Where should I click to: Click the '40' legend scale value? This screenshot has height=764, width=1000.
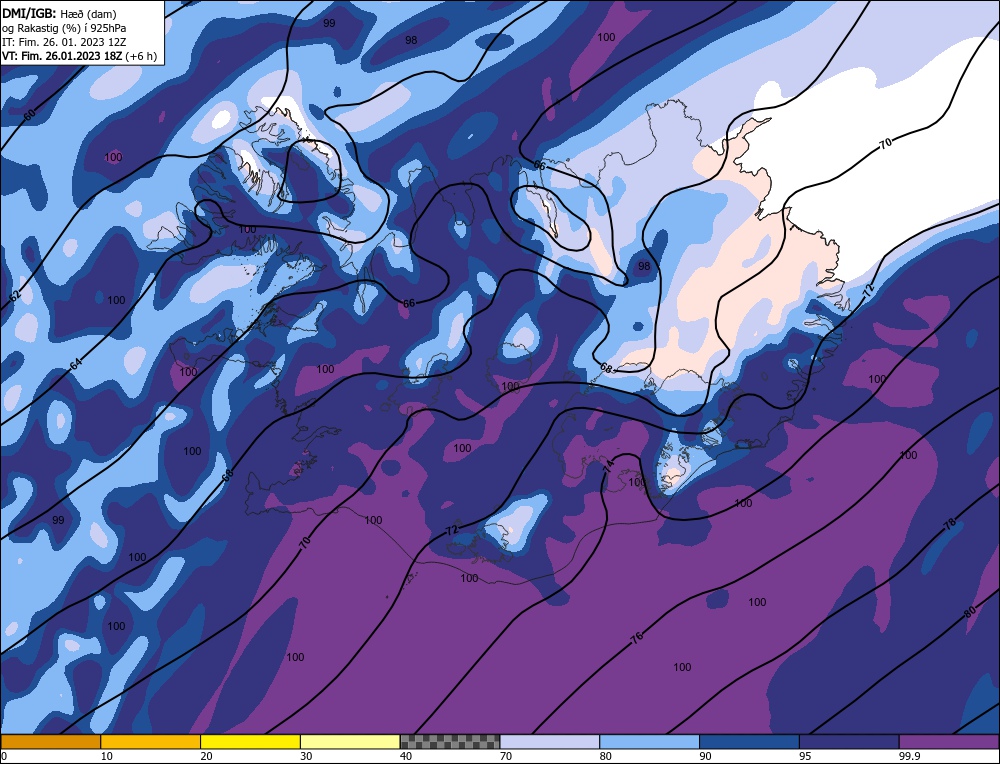[406, 756]
